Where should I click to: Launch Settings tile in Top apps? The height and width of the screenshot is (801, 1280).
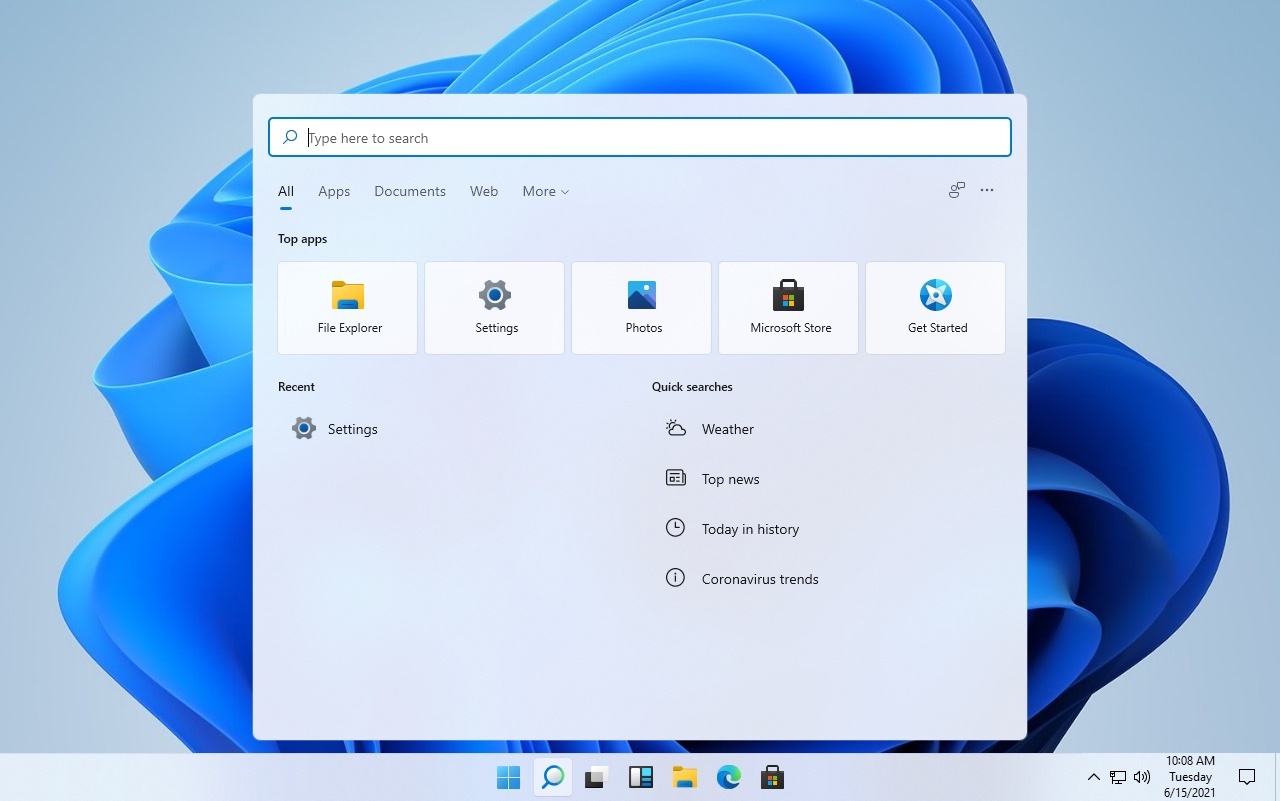[495, 308]
